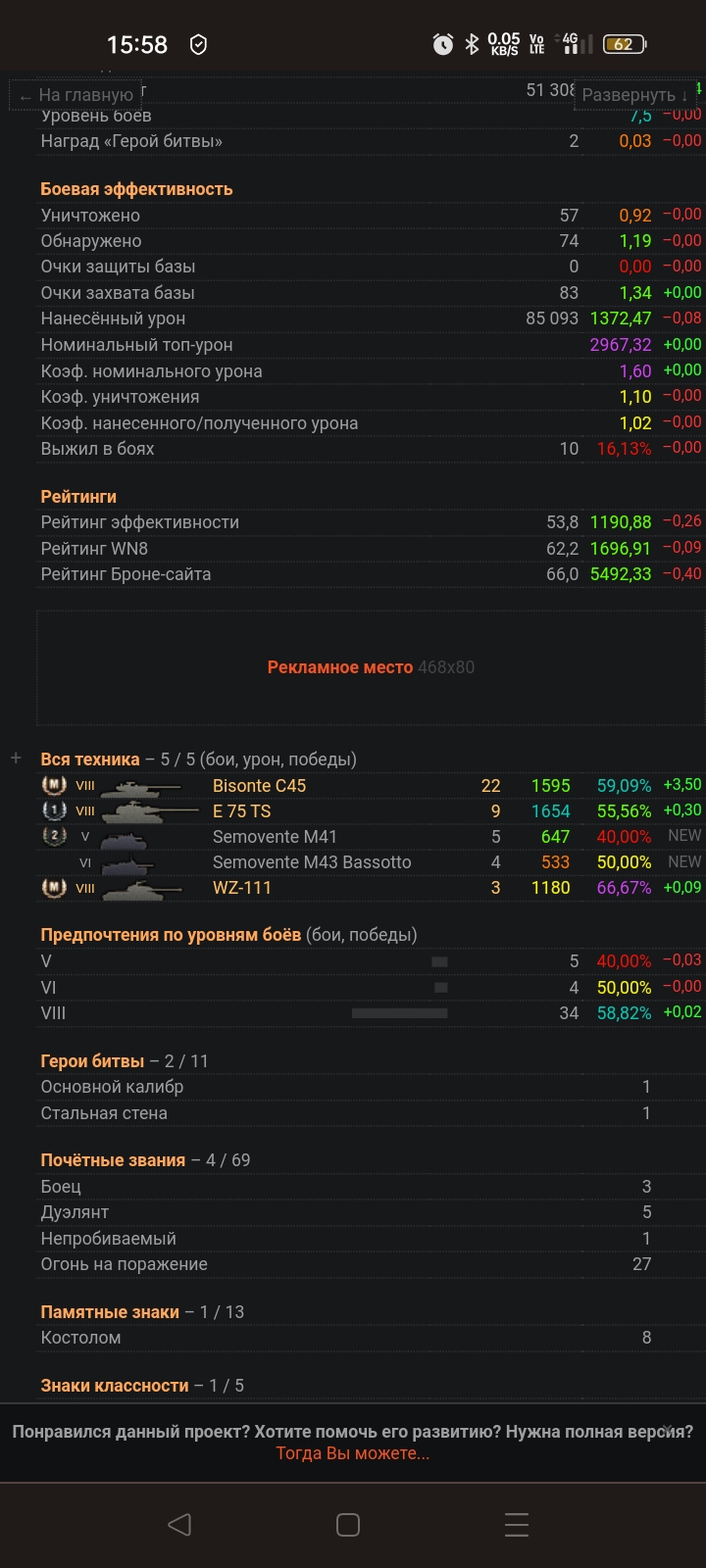Expand the Вся техника list with plus
The image size is (706, 1568).
click(x=16, y=759)
